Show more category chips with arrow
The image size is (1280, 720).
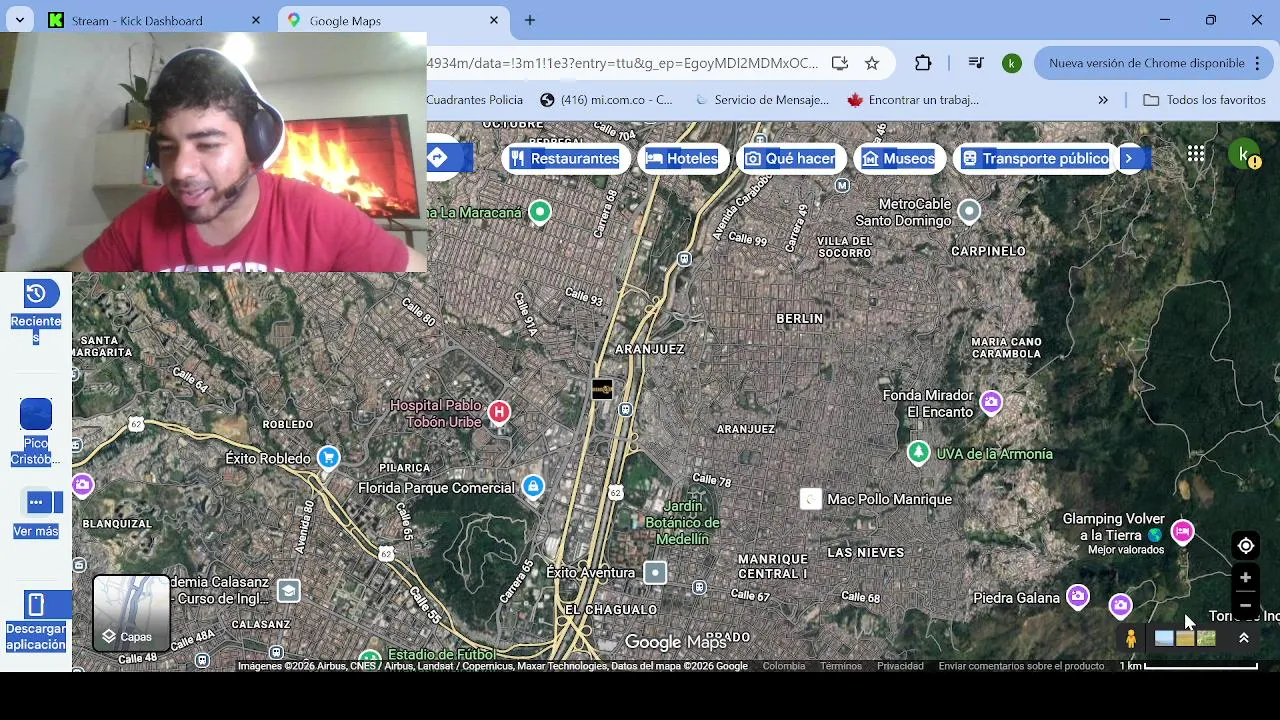point(1129,158)
